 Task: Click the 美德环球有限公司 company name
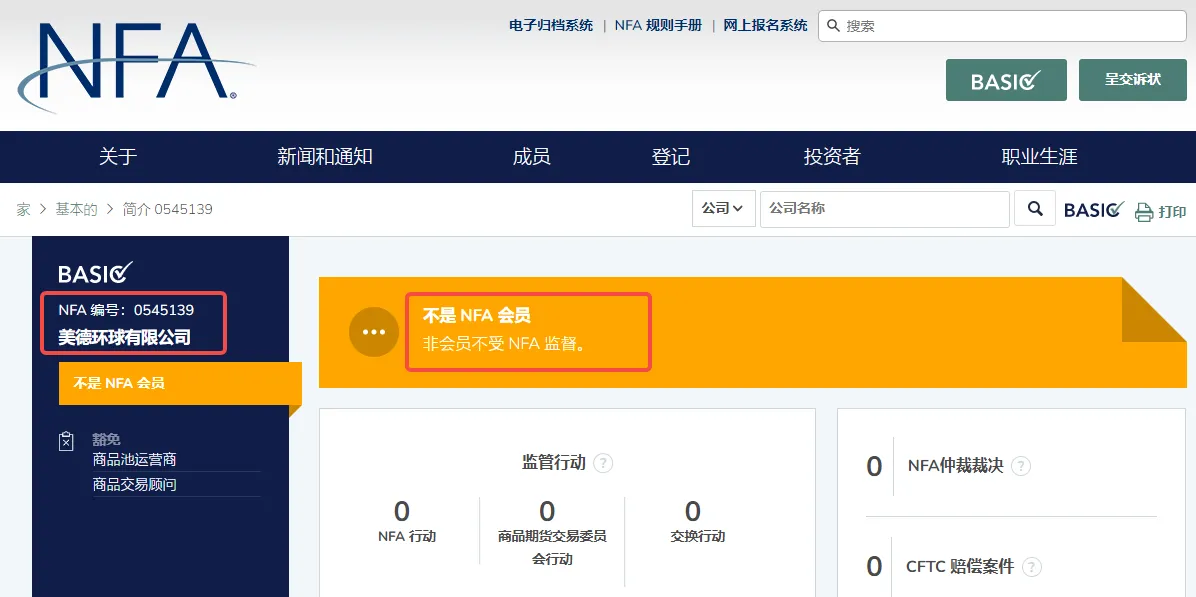tap(124, 337)
